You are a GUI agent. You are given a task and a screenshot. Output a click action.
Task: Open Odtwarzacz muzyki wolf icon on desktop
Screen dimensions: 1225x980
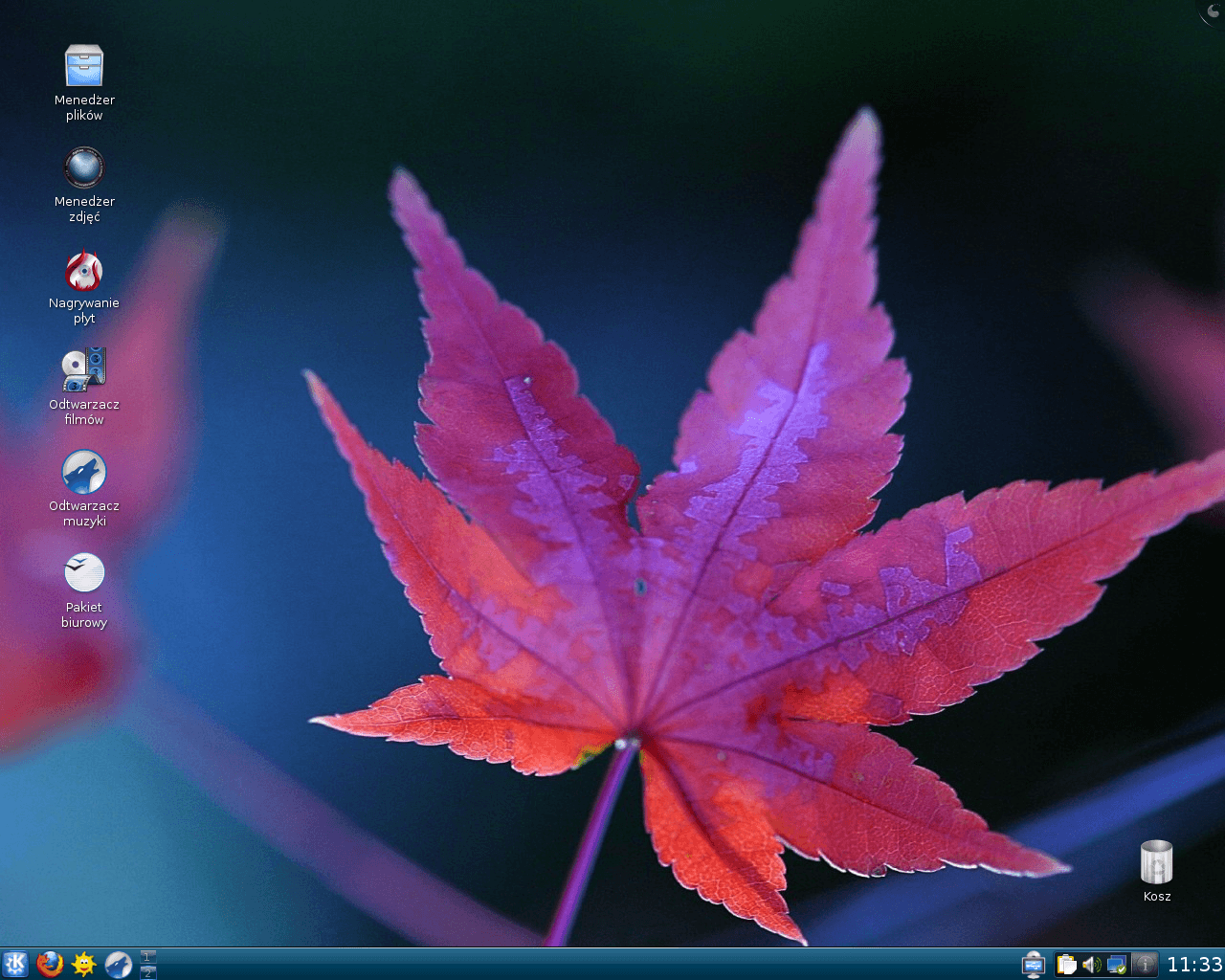click(x=84, y=473)
